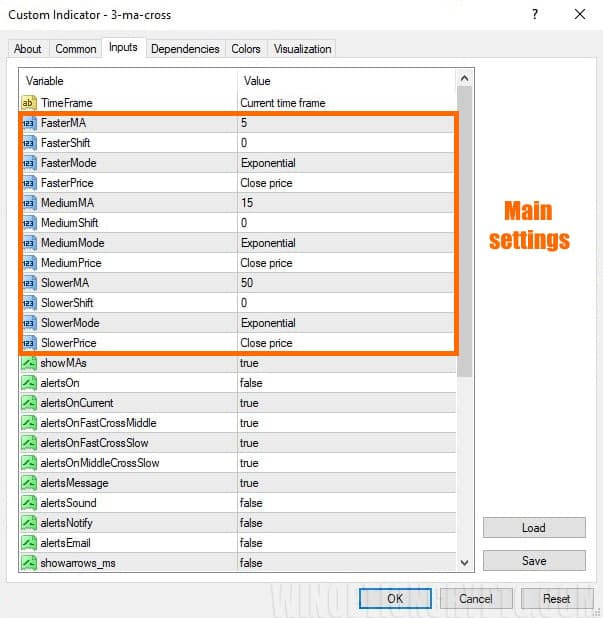Click the alertsEmail value false
The image size is (603, 618).
pyautogui.click(x=251, y=543)
